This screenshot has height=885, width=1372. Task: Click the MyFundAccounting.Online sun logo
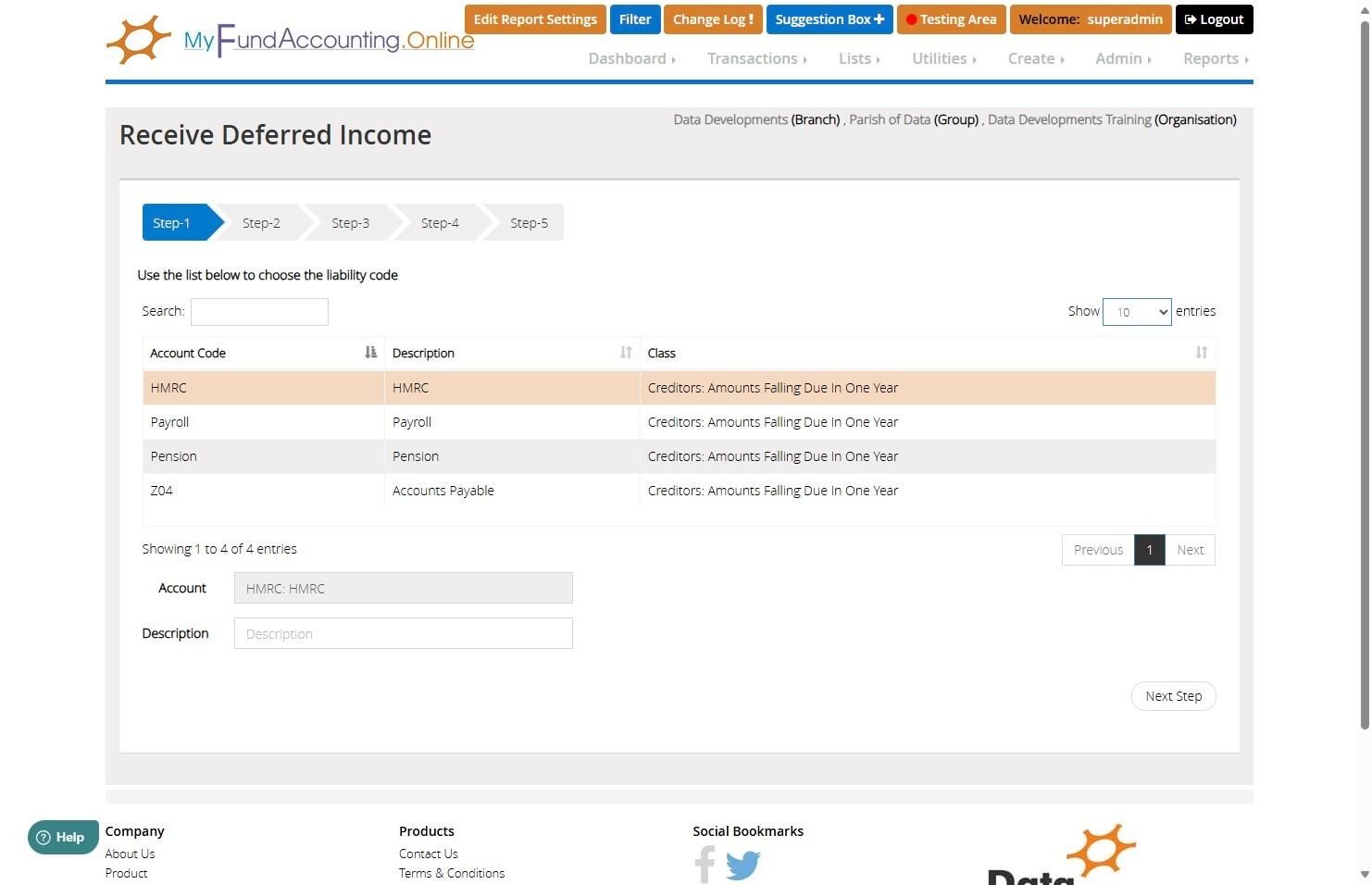pos(139,40)
